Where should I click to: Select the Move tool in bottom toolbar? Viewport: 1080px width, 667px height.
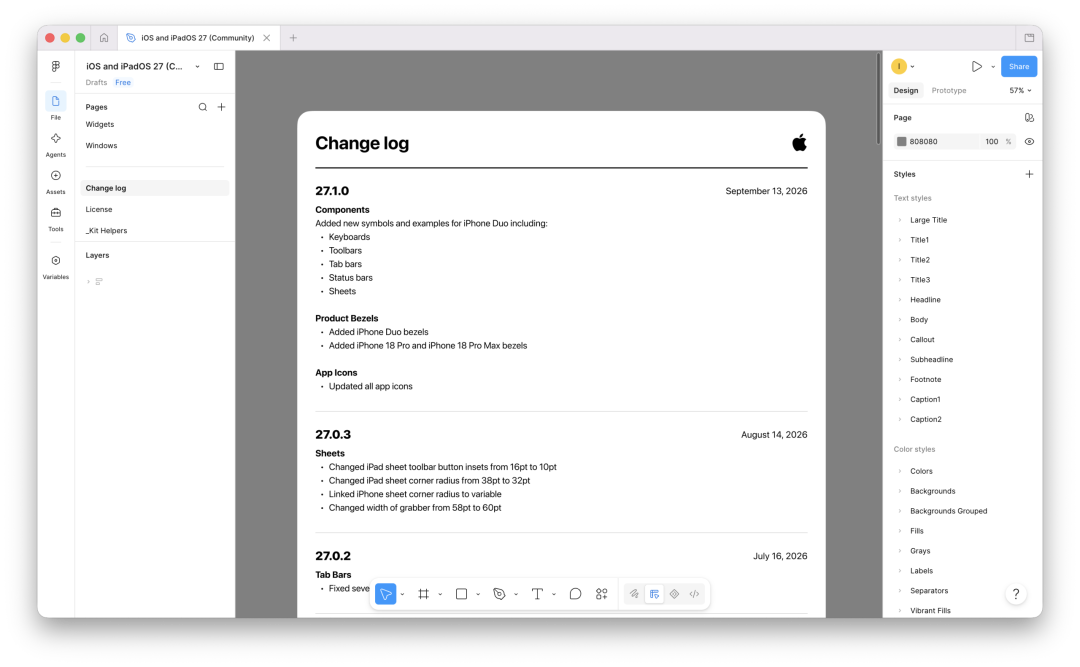click(x=386, y=594)
